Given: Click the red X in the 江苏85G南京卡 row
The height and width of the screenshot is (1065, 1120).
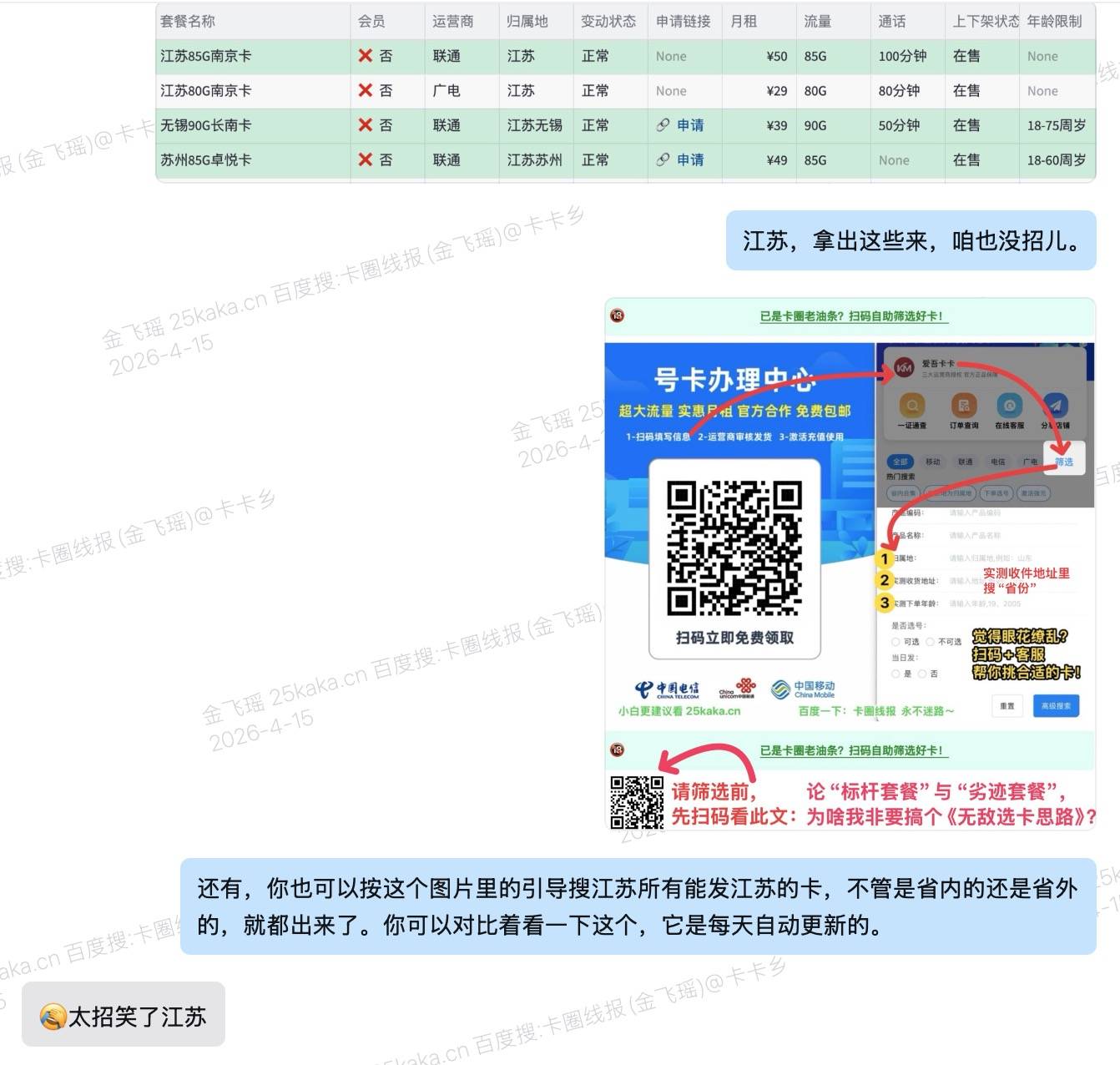Looking at the screenshot, I should tap(365, 56).
